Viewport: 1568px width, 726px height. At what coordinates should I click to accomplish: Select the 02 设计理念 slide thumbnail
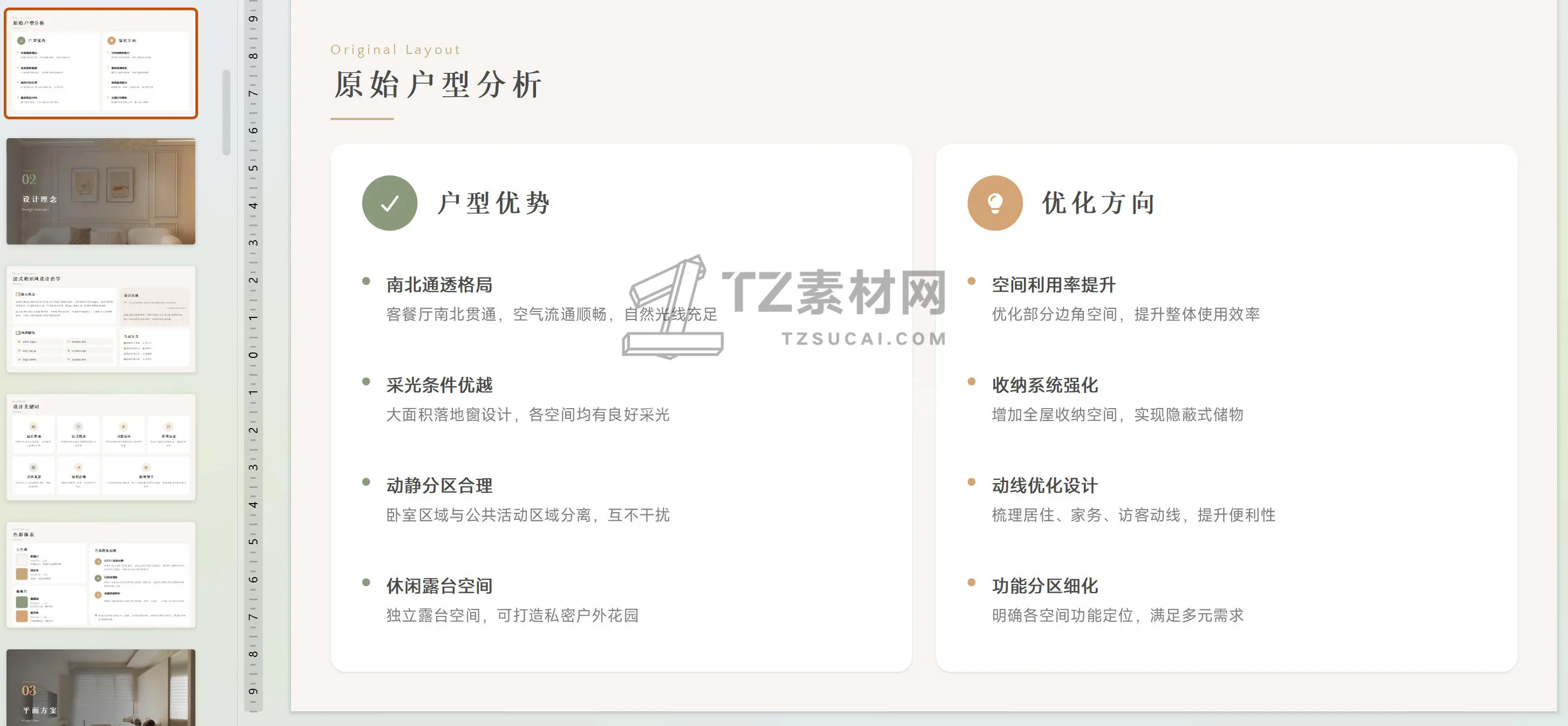(101, 192)
